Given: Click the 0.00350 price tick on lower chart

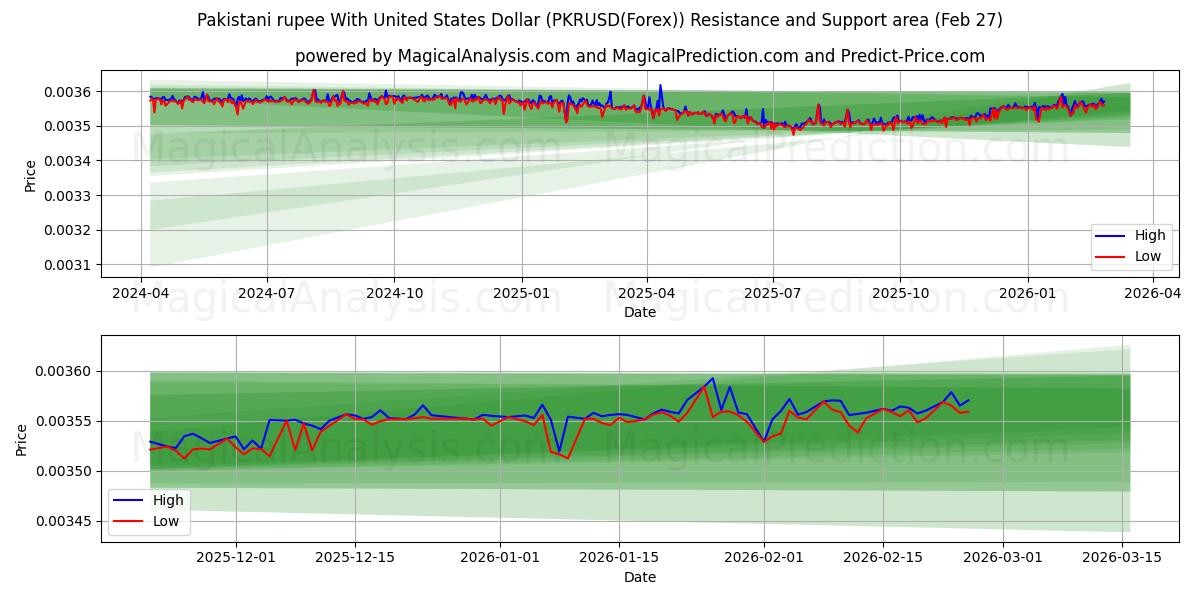Looking at the screenshot, I should point(64,471).
